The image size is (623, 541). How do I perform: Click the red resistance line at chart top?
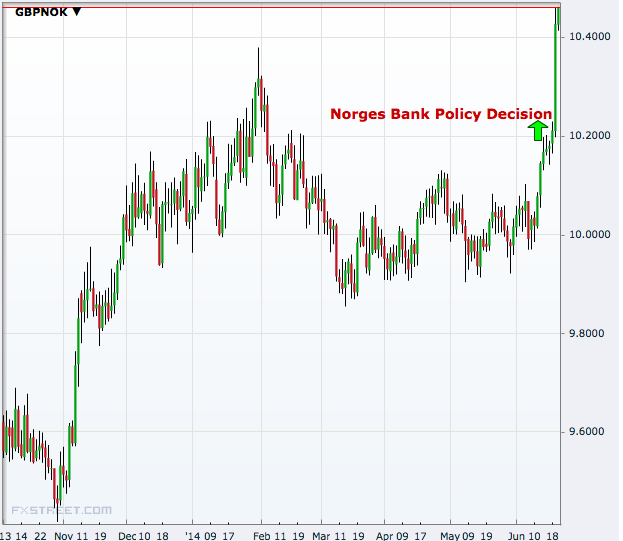(281, 7)
